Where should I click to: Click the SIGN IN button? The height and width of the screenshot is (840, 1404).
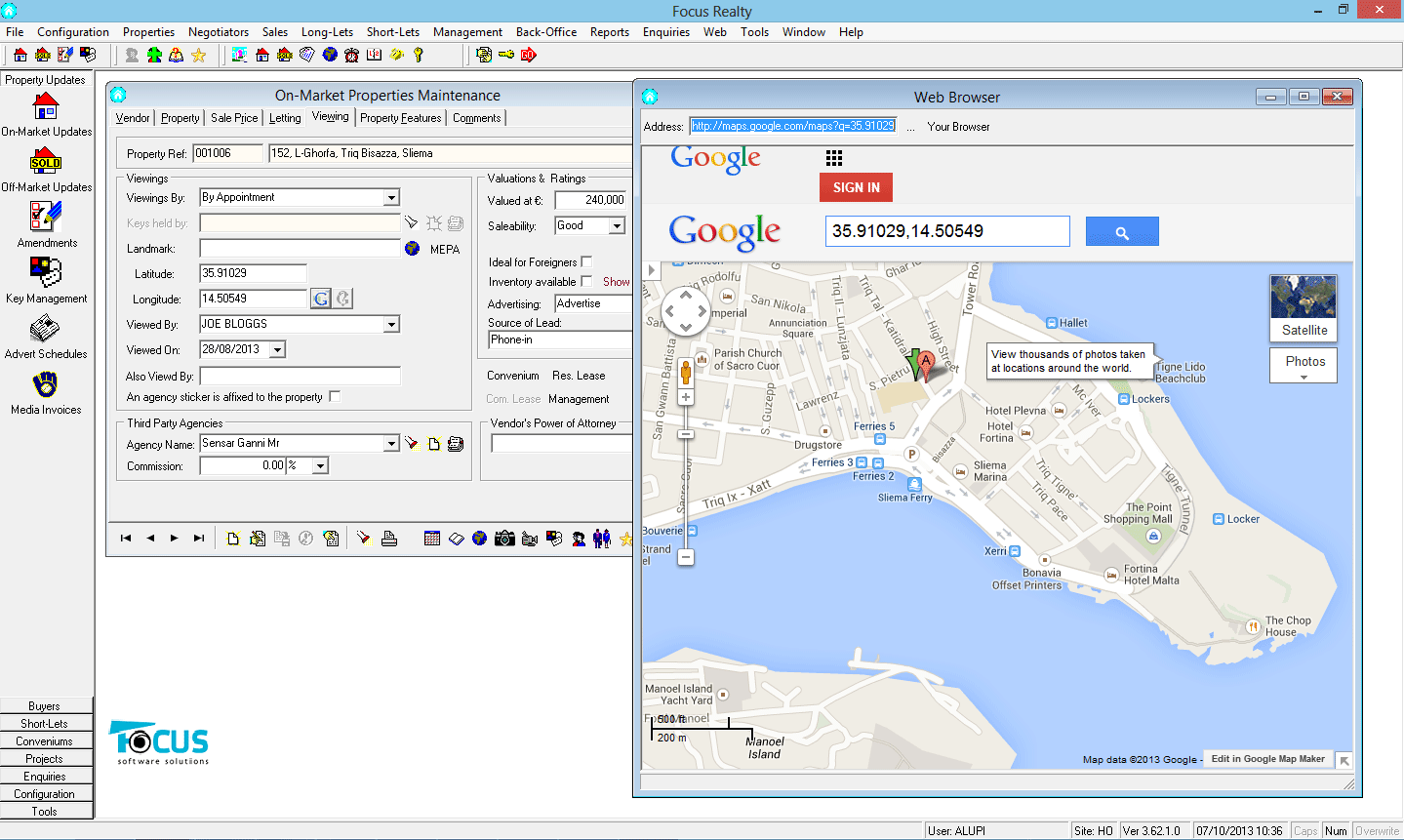856,187
